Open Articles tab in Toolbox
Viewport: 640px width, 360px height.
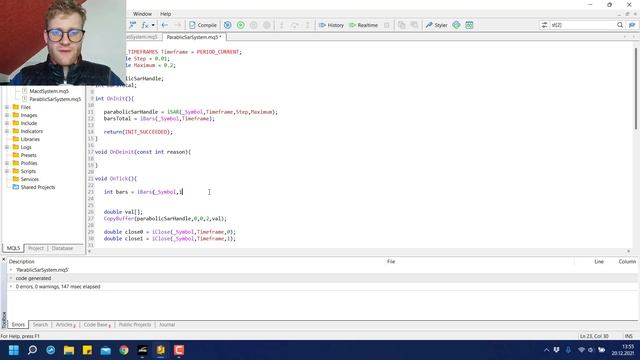pyautogui.click(x=65, y=324)
